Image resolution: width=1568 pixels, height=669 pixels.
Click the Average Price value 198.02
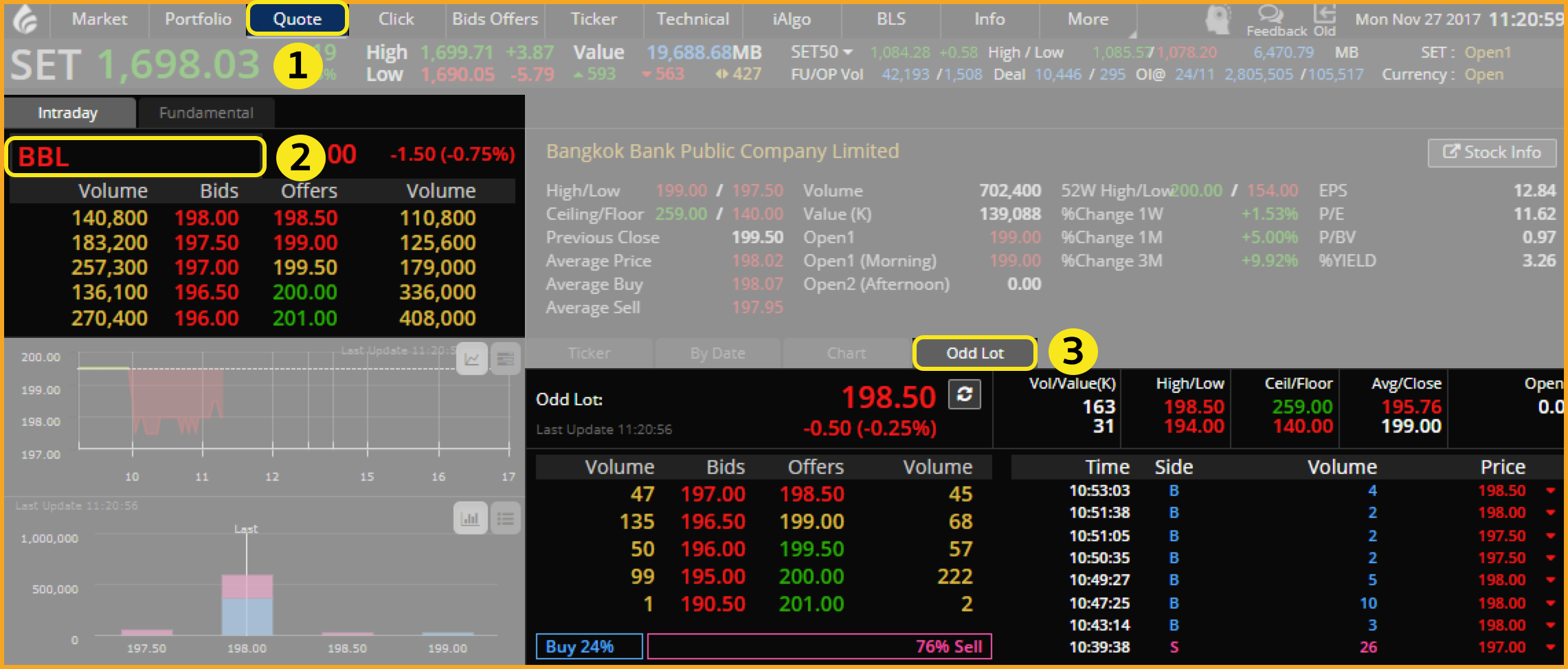point(757,260)
